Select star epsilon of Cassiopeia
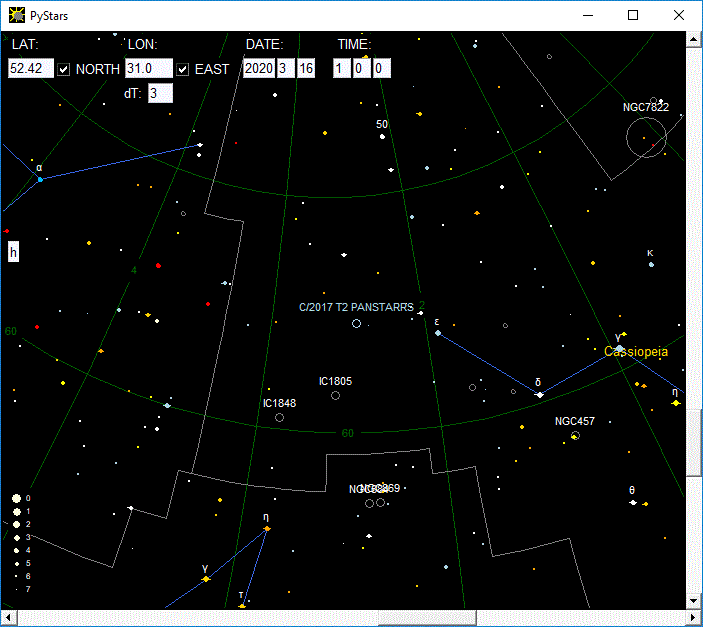This screenshot has width=703, height=627. coord(438,333)
